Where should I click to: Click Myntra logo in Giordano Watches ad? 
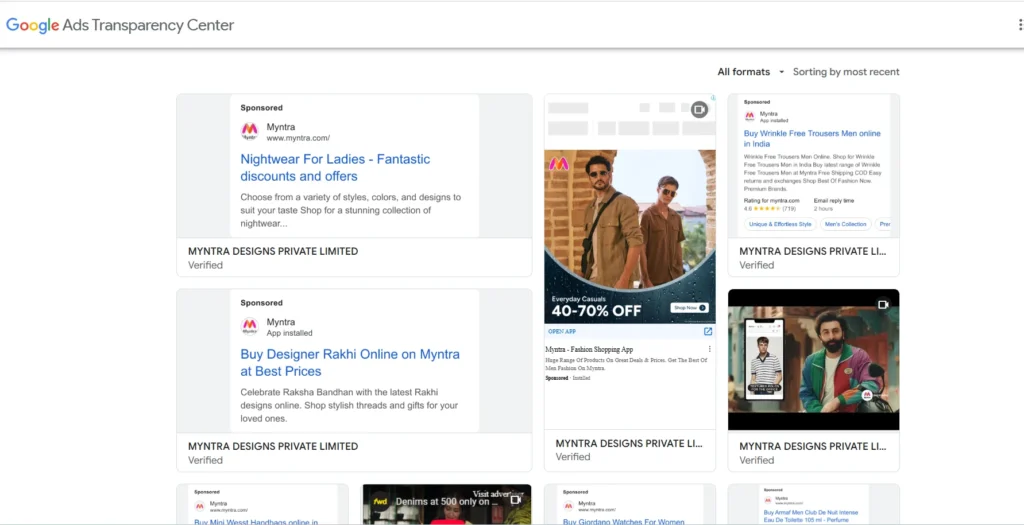pos(568,506)
